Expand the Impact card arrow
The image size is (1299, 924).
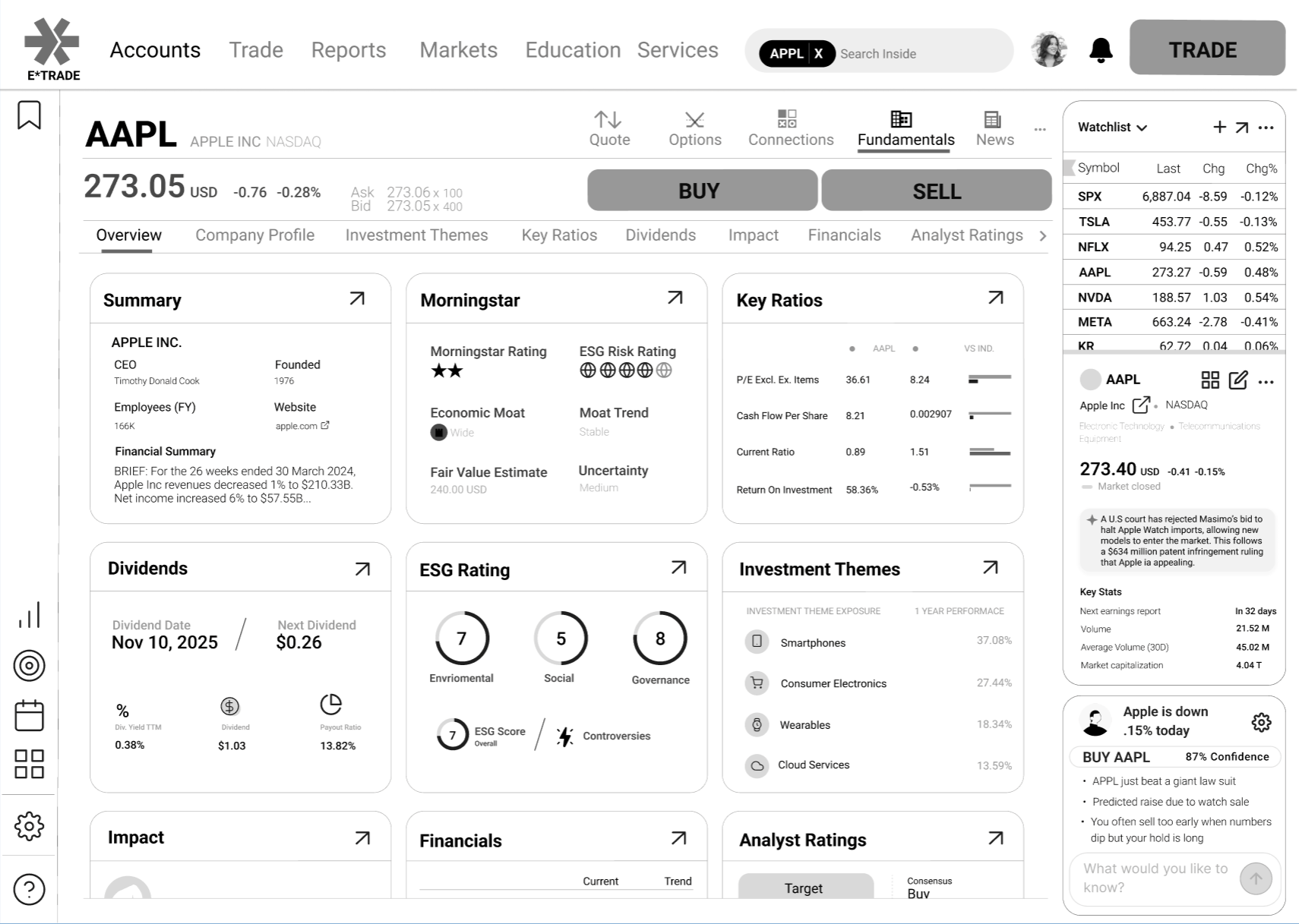[x=363, y=837]
